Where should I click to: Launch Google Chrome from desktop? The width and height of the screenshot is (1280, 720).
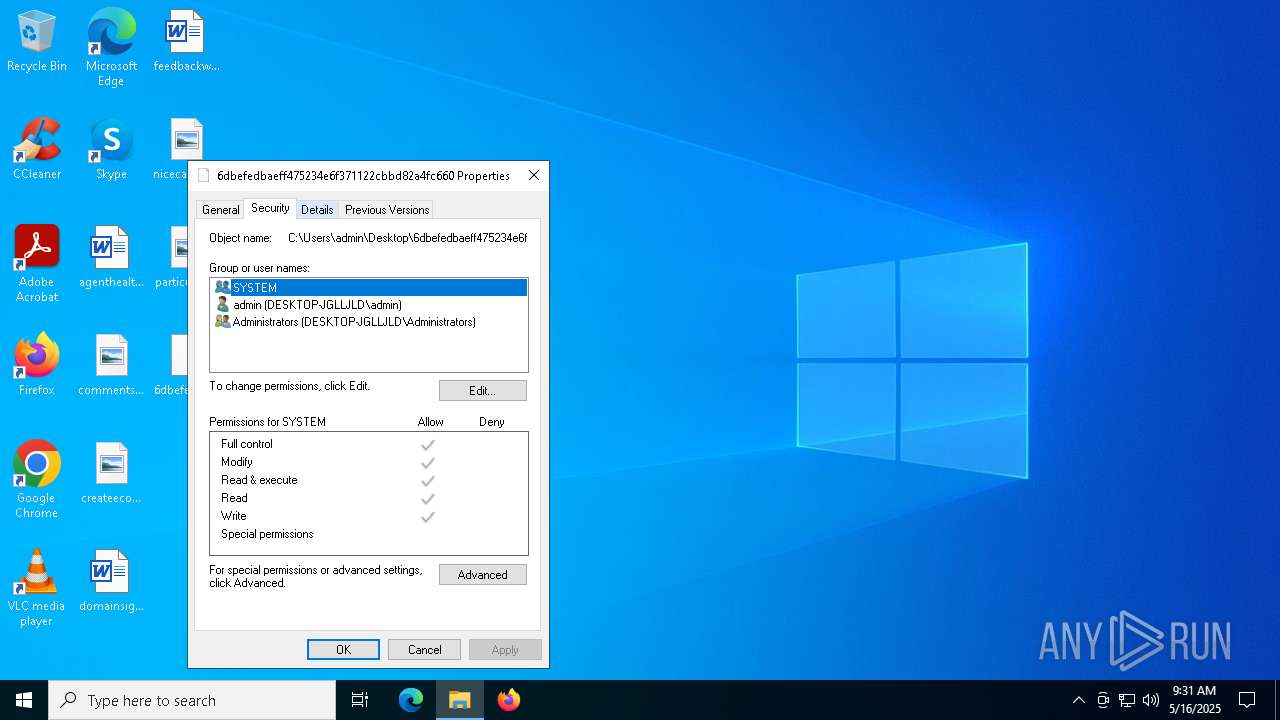pos(37,480)
